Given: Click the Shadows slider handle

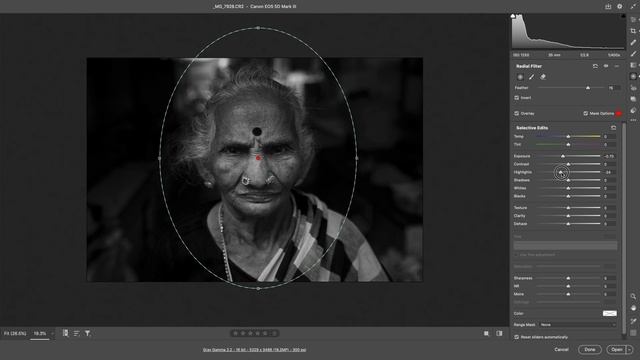Looking at the screenshot, I should pos(568,180).
